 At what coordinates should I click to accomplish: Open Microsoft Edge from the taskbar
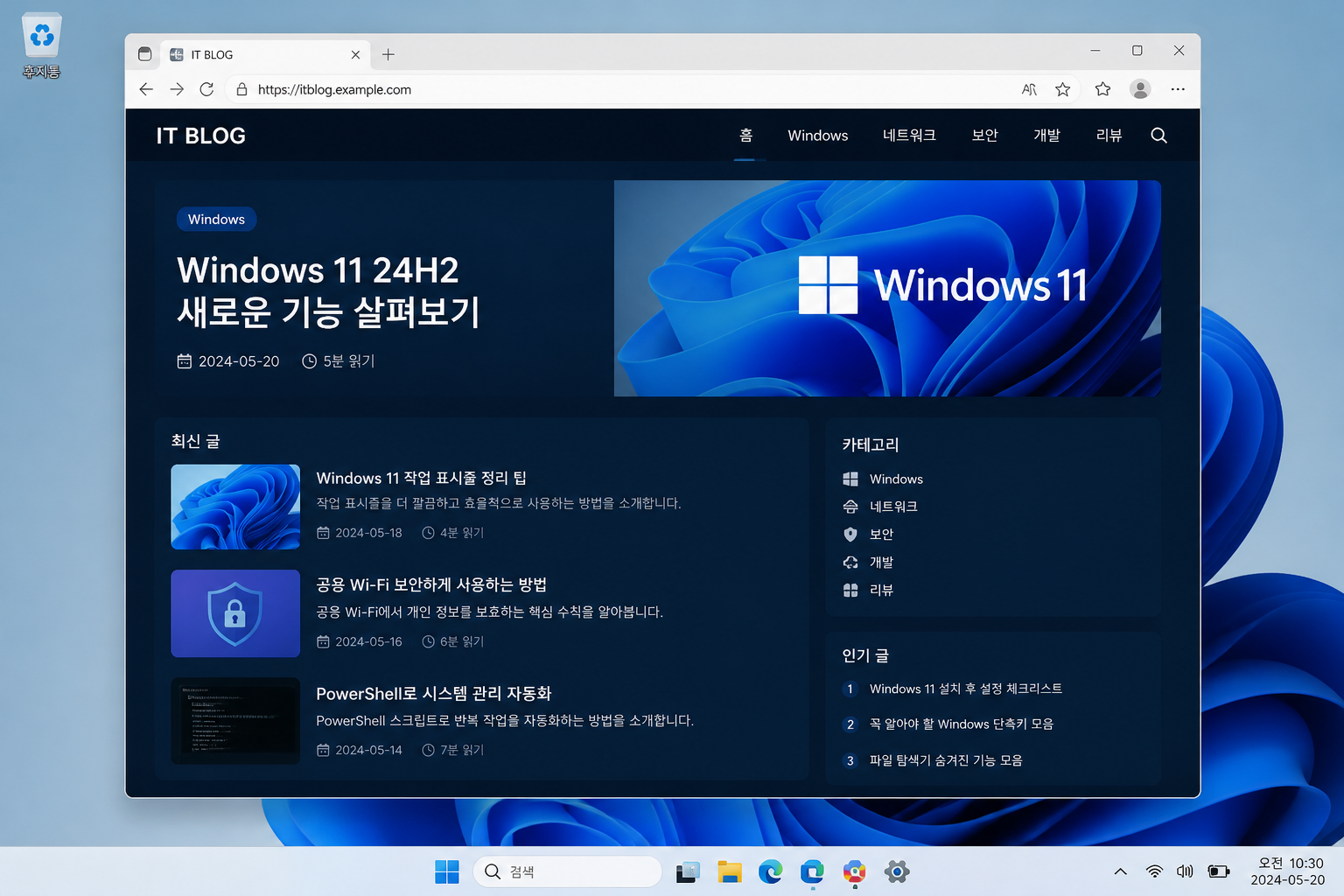(x=770, y=871)
